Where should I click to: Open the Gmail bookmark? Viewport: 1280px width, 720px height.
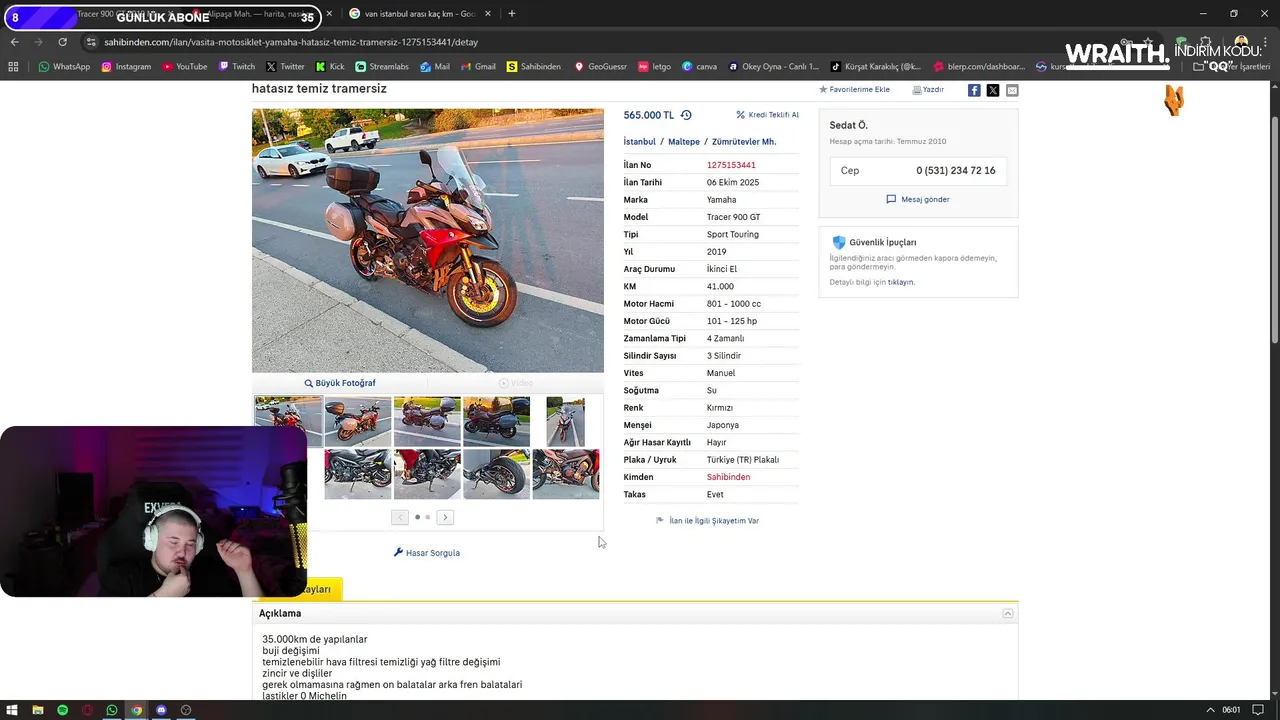tap(478, 67)
